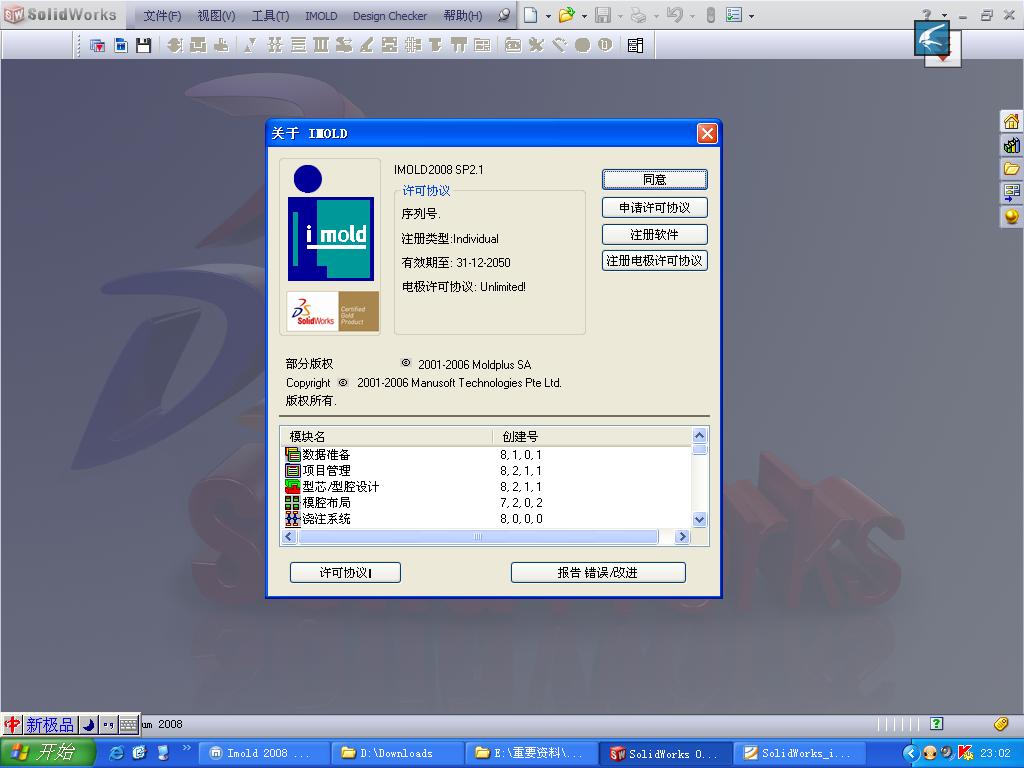1024x768 pixels.
Task: Close the 关于 IMOLD dialog
Action: click(x=707, y=133)
